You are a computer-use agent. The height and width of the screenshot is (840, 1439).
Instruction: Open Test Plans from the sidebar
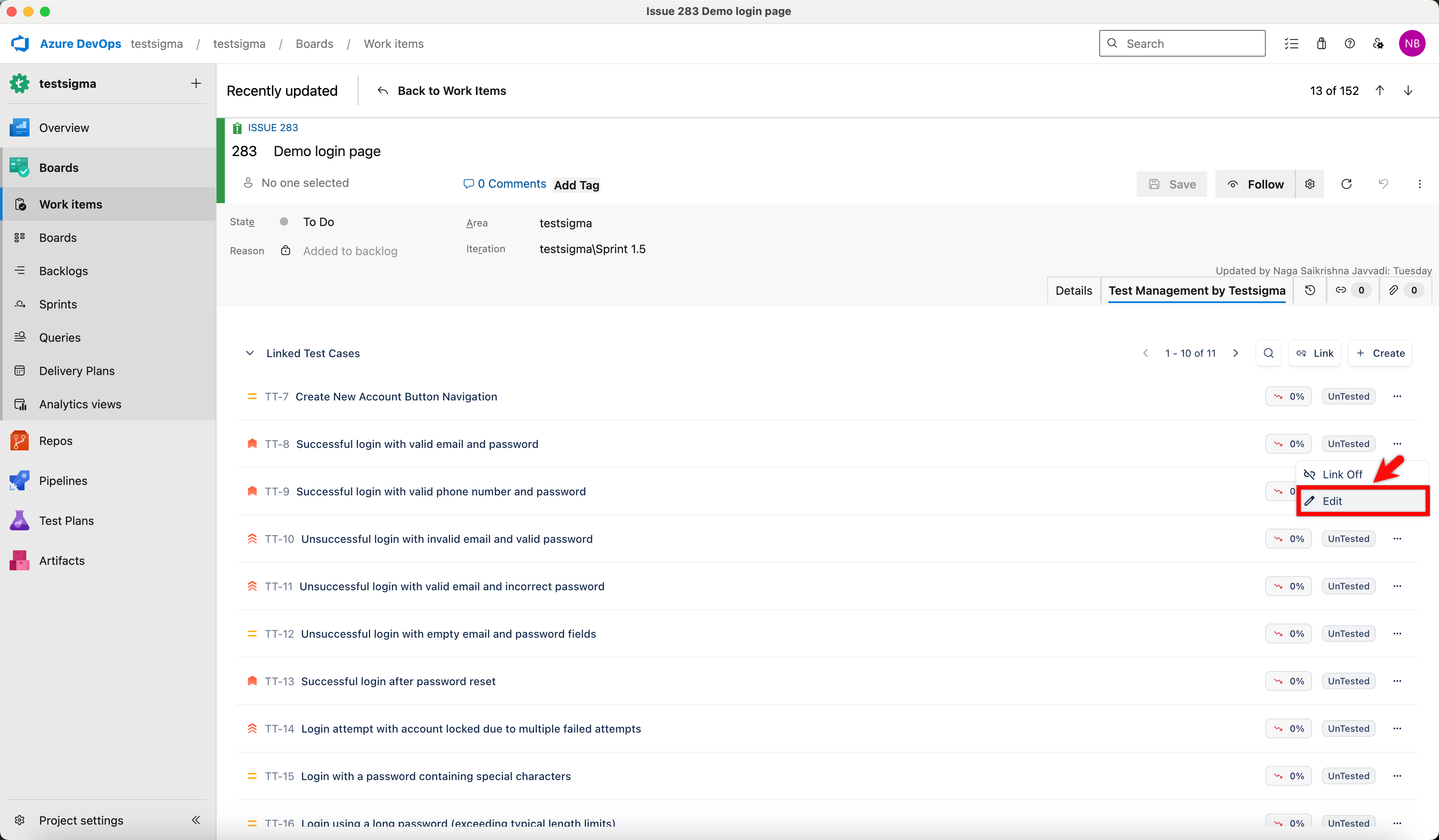(x=66, y=520)
